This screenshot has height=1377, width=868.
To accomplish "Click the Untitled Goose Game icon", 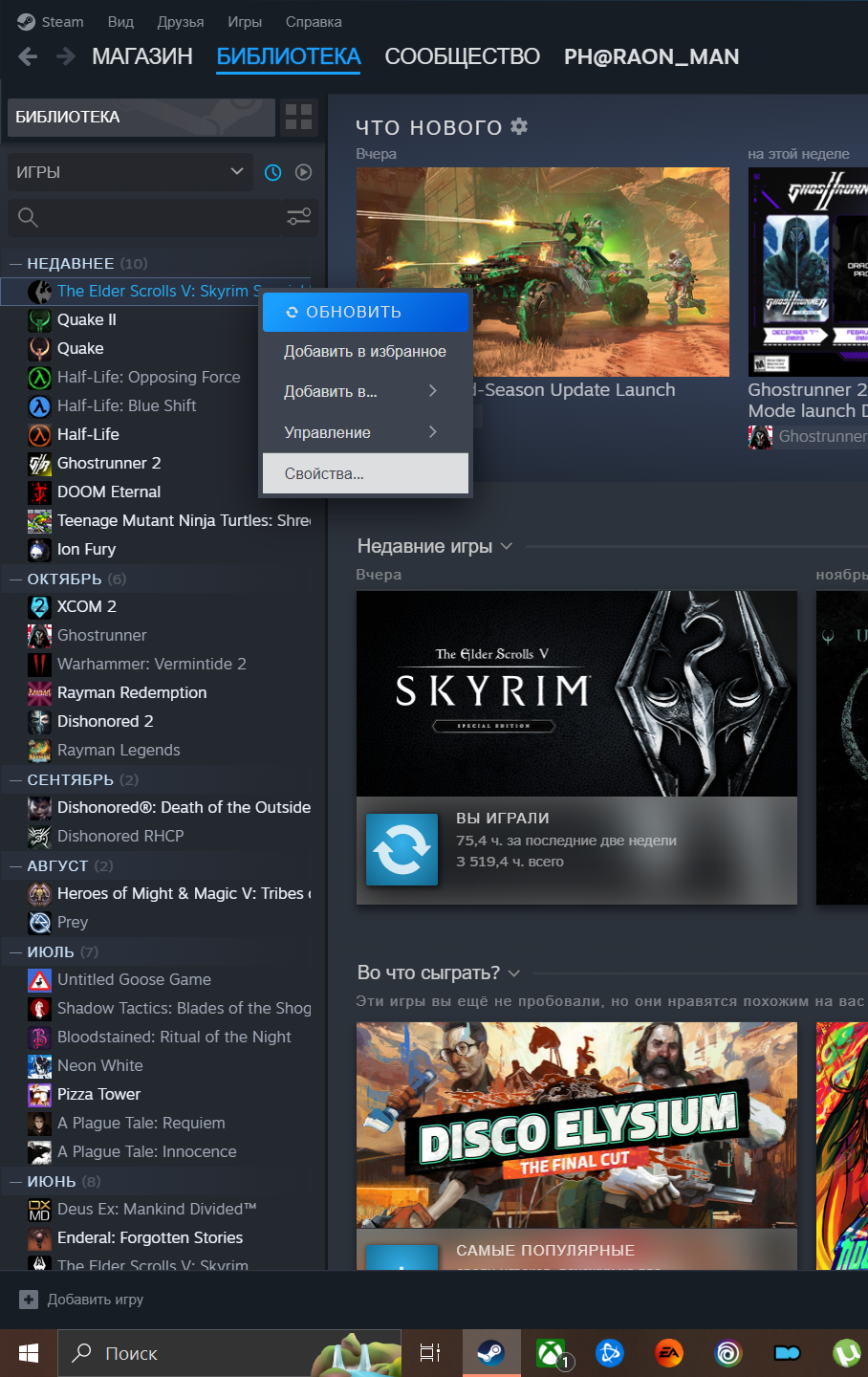I will pos(39,979).
